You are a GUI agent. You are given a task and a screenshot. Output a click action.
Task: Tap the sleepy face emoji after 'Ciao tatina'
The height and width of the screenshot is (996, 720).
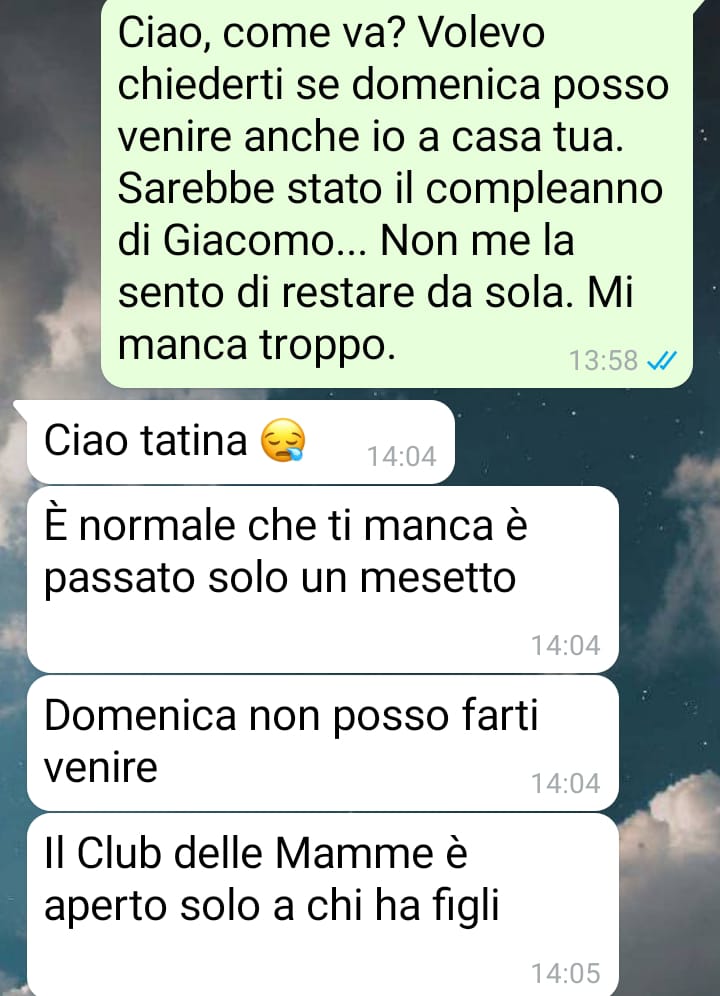click(283, 440)
